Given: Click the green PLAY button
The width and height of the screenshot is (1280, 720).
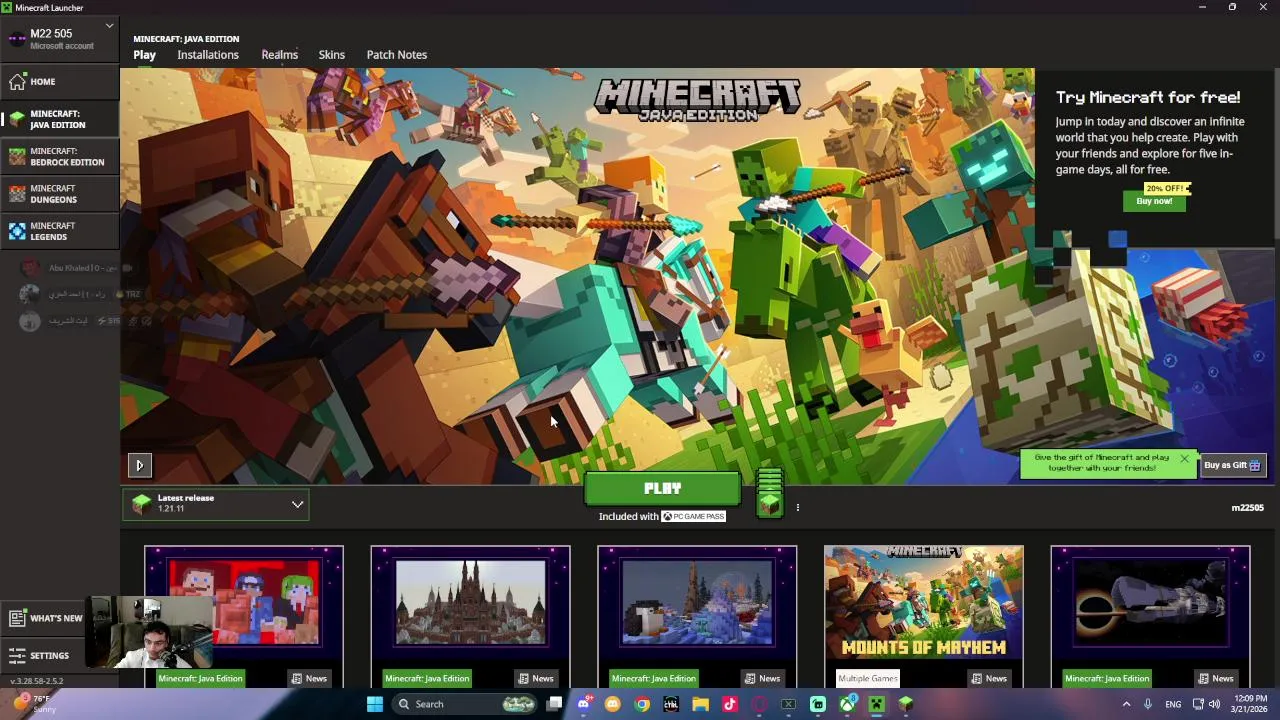Looking at the screenshot, I should click(x=662, y=489).
